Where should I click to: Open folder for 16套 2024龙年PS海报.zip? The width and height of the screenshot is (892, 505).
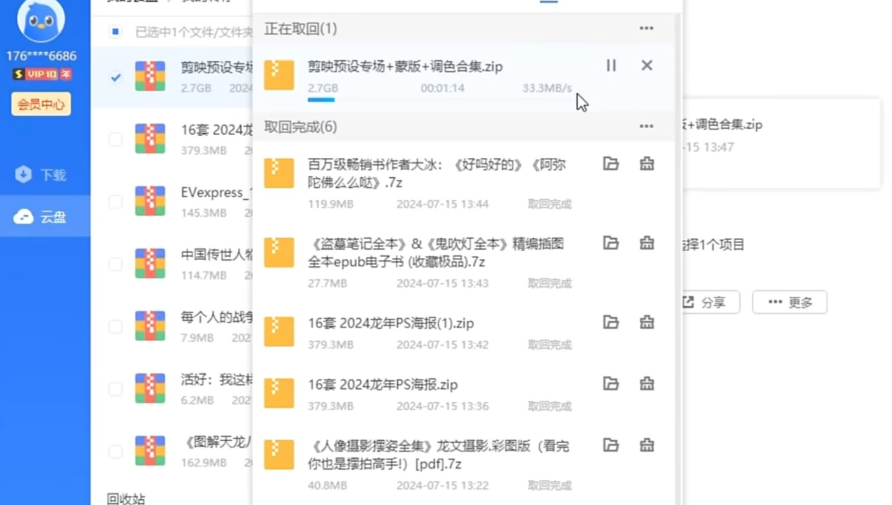click(611, 383)
